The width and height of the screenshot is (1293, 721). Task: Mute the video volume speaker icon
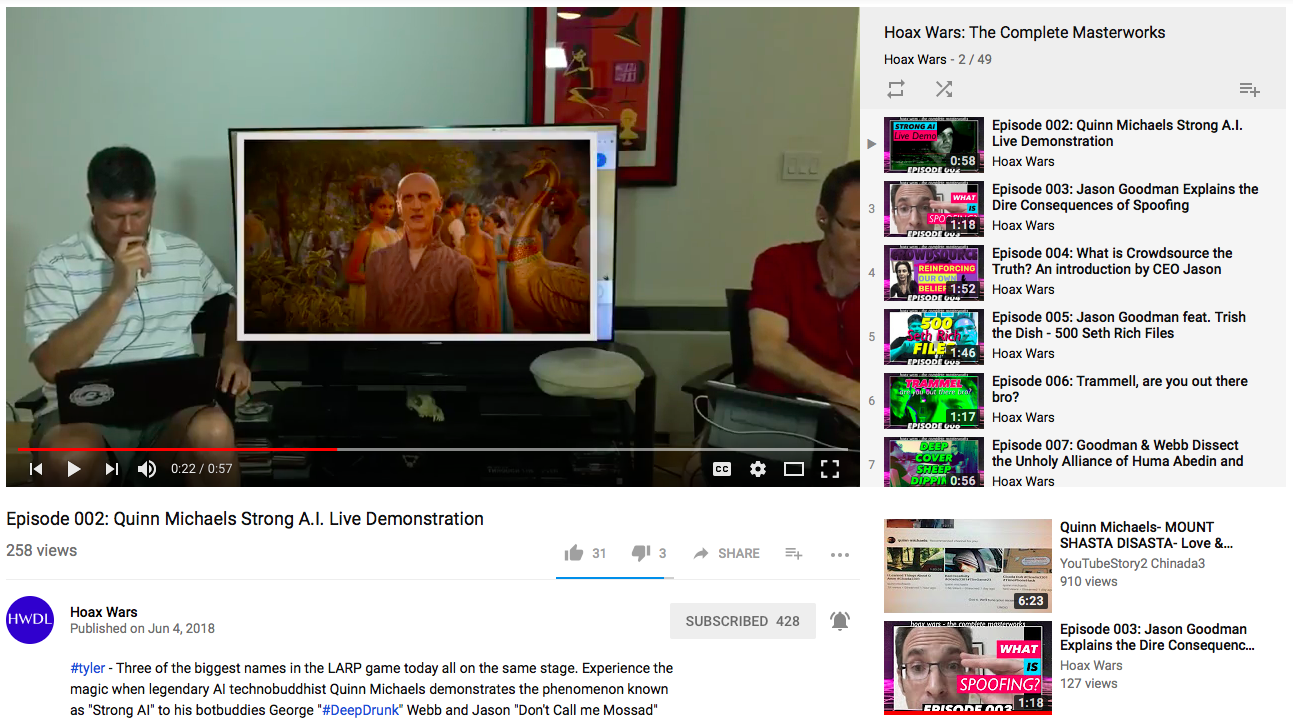click(x=147, y=469)
